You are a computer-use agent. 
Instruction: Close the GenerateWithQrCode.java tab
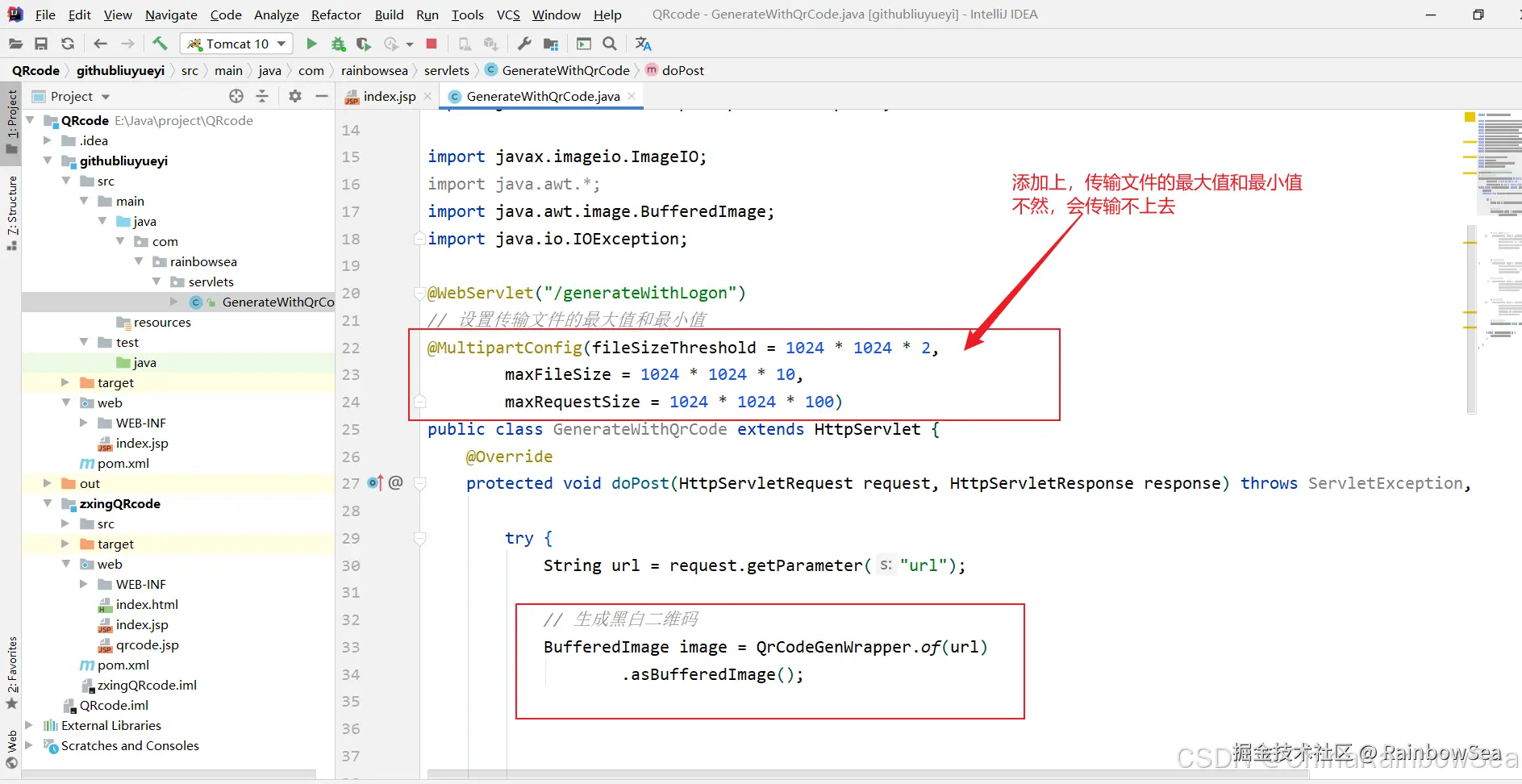pos(632,96)
